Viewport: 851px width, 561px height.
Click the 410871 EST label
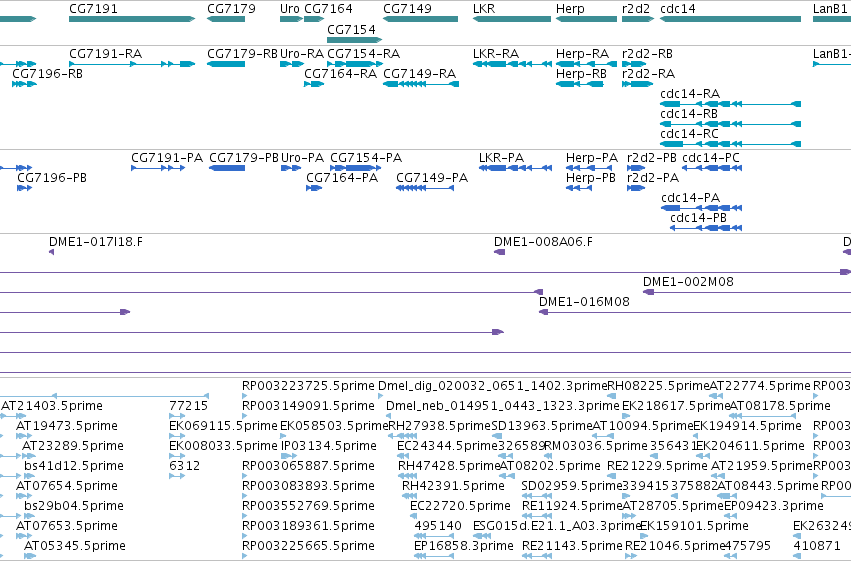pos(817,546)
